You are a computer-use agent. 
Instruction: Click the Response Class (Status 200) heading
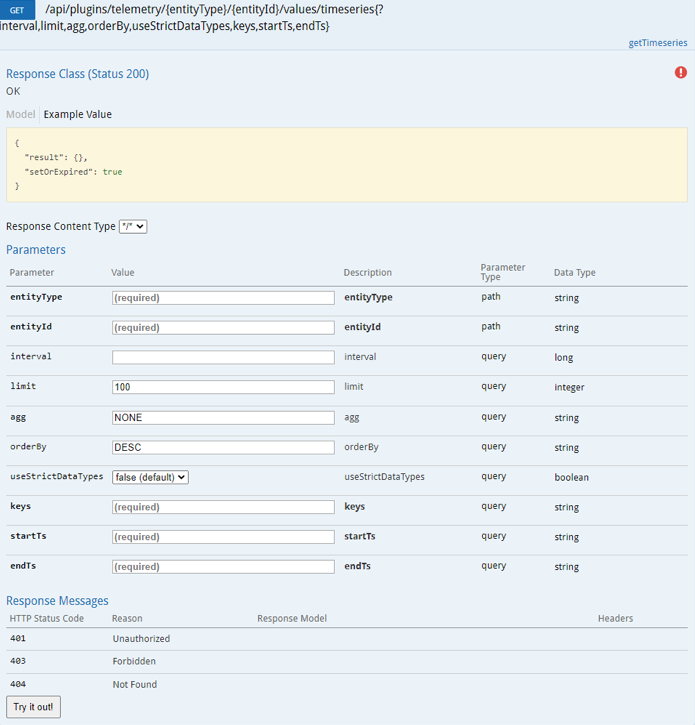(77, 74)
